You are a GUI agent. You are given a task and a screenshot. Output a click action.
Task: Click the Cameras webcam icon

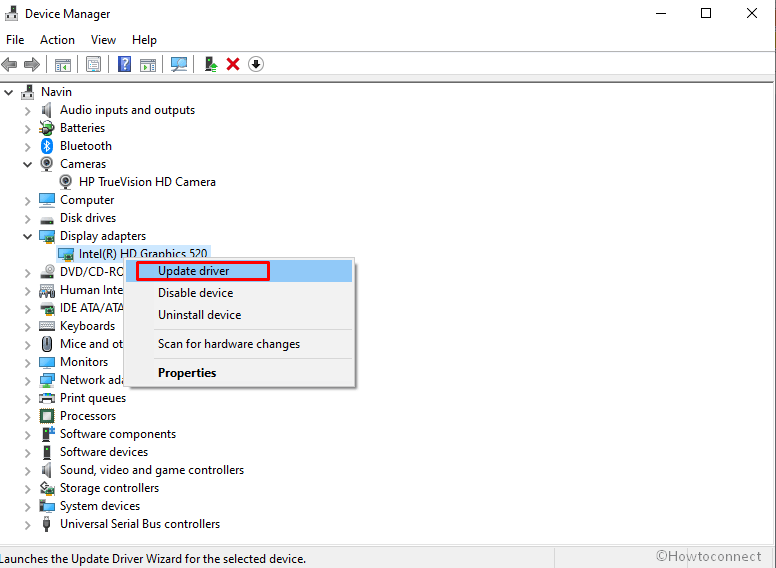47,164
